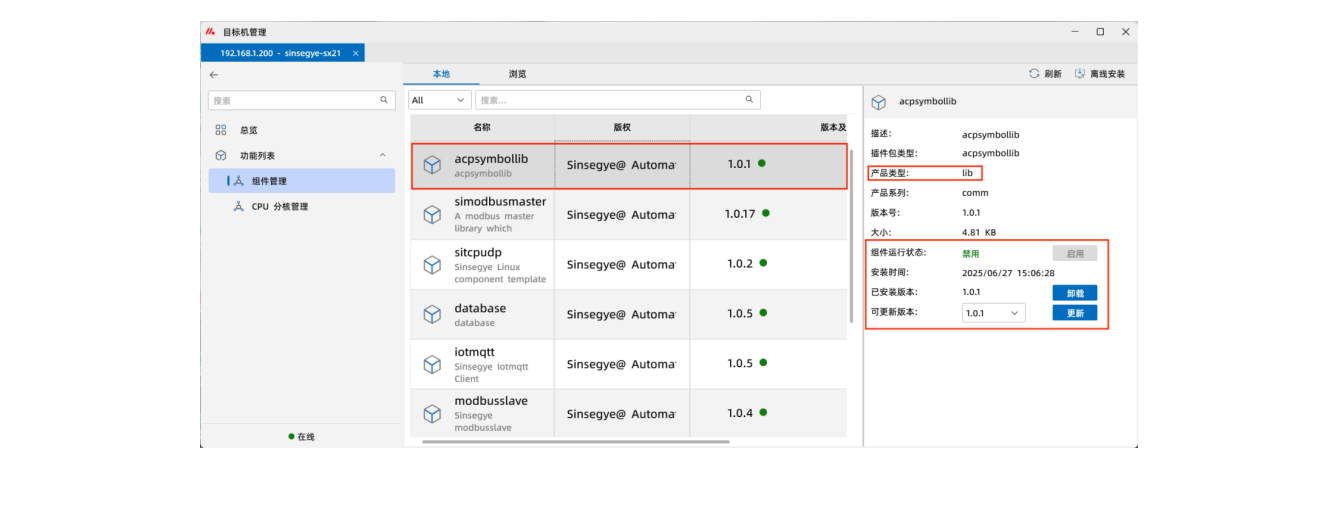This screenshot has width=1342, height=510.
Task: Collapse the function list (功能列表) section
Action: click(382, 155)
